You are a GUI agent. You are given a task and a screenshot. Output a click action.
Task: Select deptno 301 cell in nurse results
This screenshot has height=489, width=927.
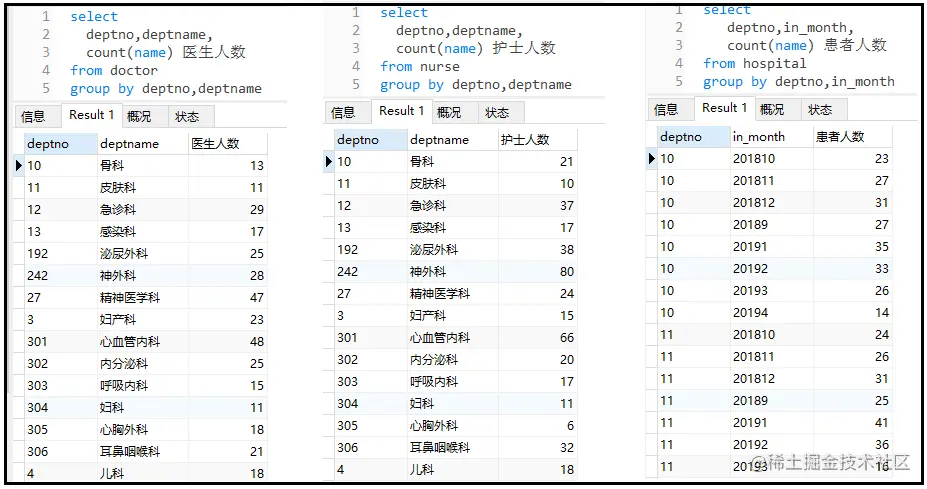pos(370,338)
